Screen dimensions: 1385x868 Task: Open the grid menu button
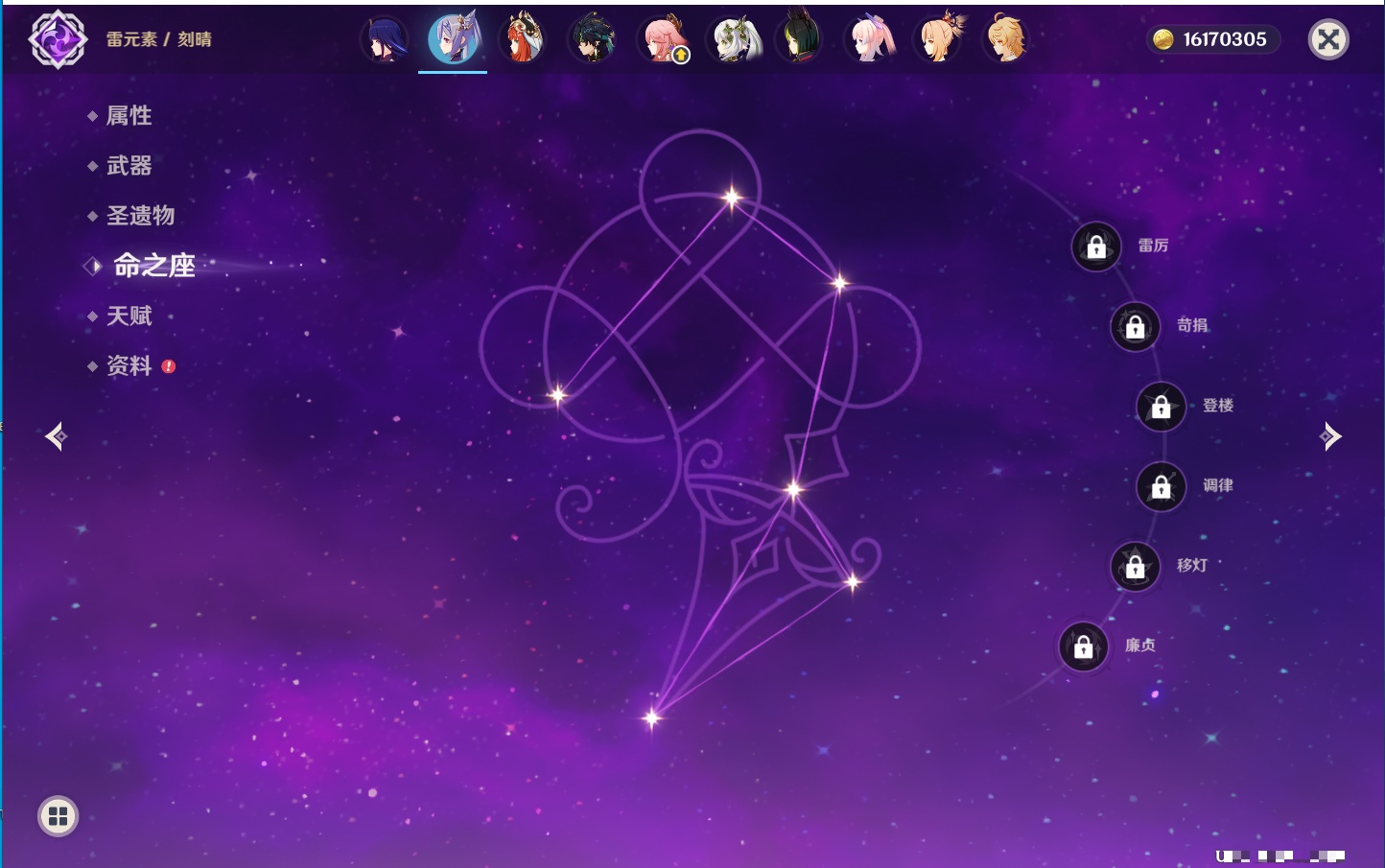coord(58,816)
